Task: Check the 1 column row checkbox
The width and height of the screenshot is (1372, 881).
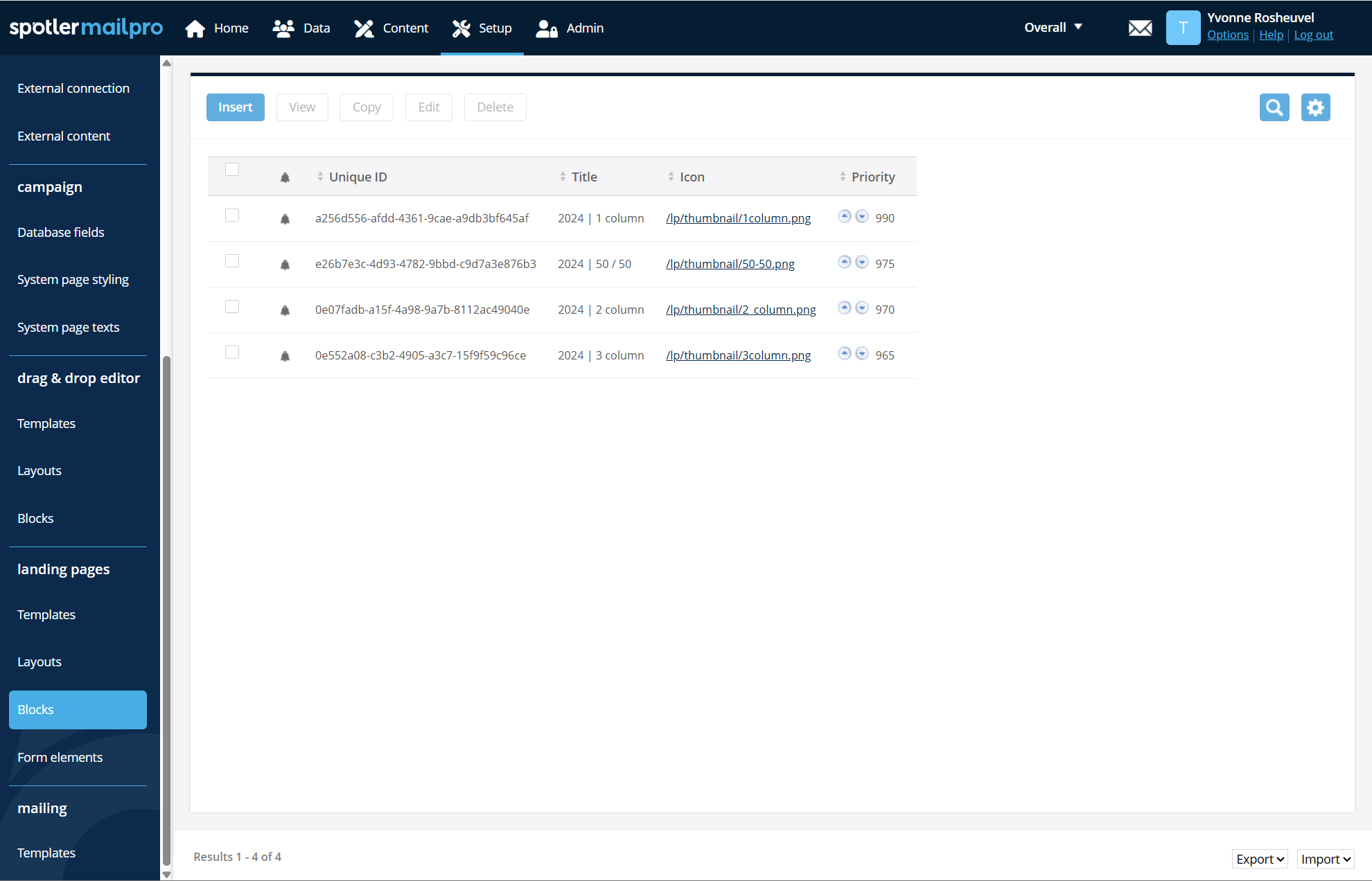Action: coord(232,215)
